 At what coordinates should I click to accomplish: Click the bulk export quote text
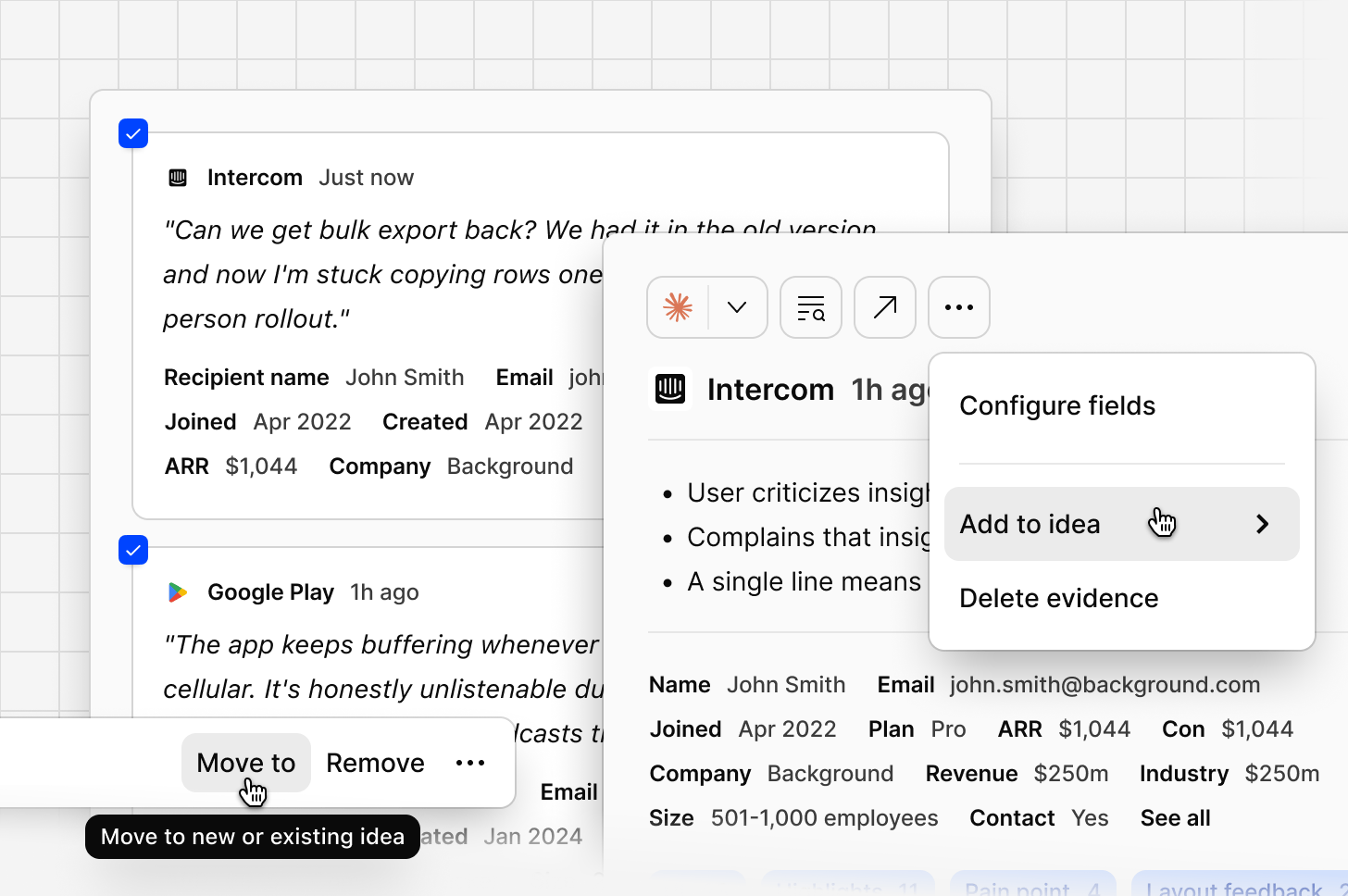tap(383, 274)
